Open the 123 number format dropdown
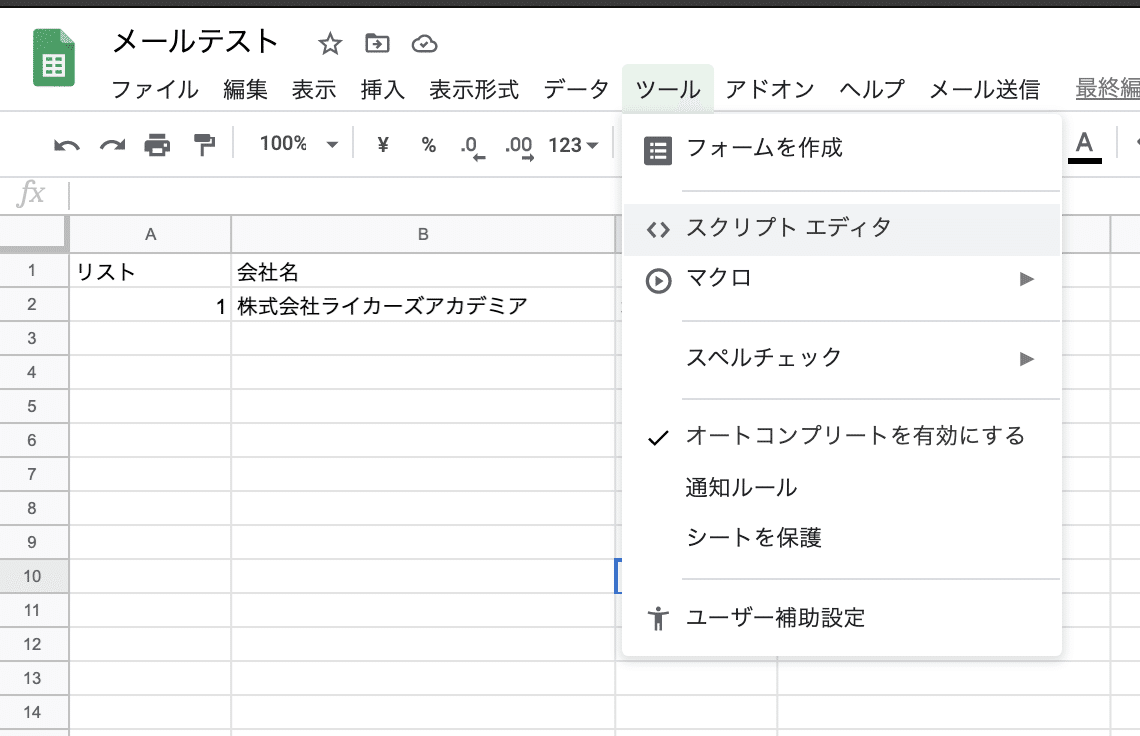Viewport: 1140px width, 736px height. pyautogui.click(x=572, y=144)
